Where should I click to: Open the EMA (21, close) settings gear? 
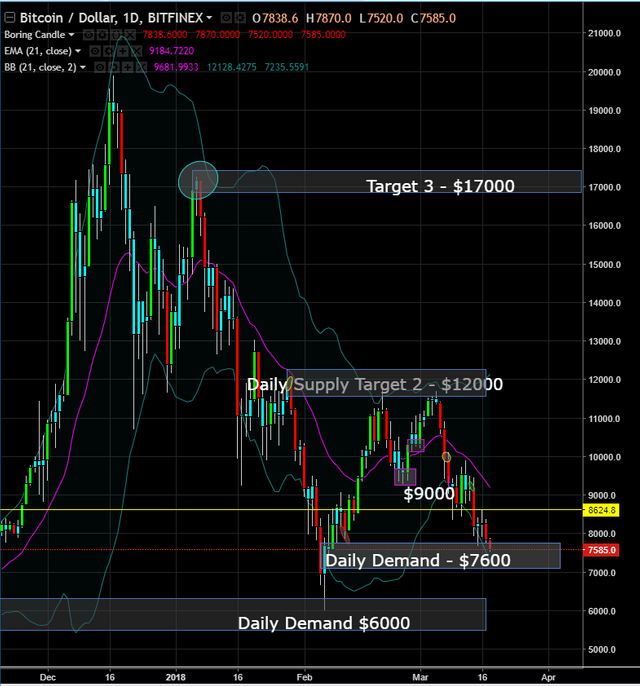(109, 51)
